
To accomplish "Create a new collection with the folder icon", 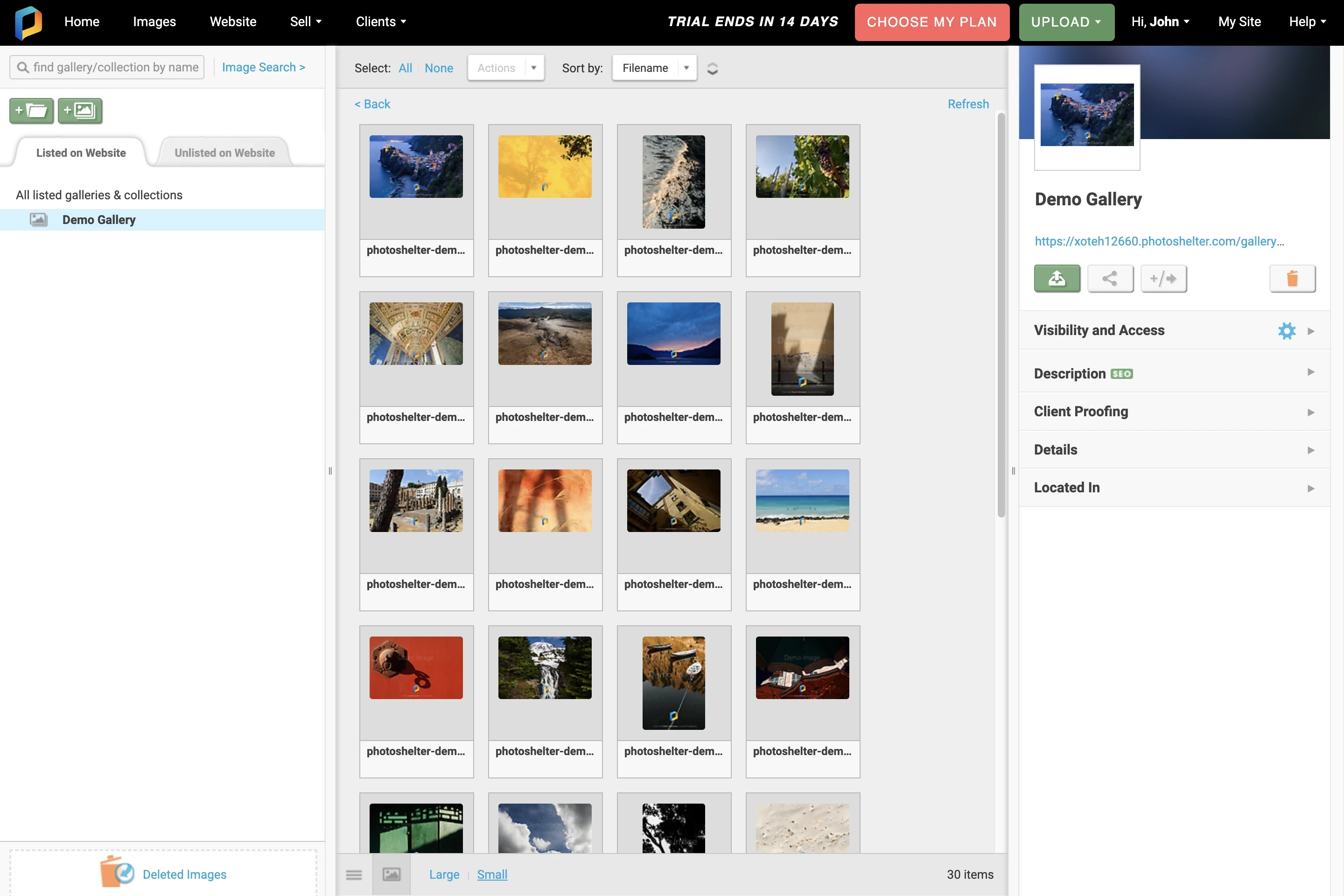I will pyautogui.click(x=31, y=111).
